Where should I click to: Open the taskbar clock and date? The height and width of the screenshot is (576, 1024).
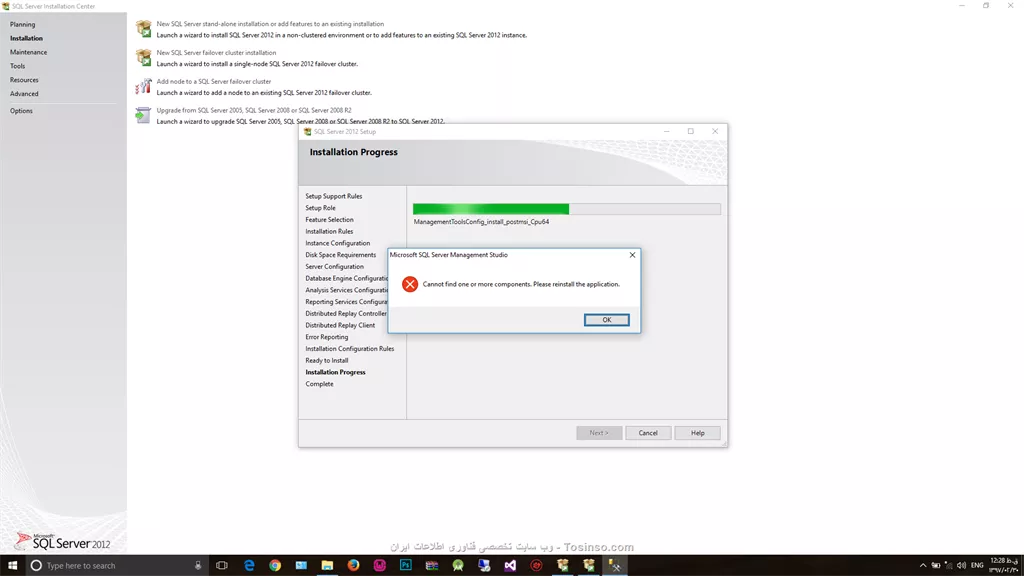click(1004, 566)
